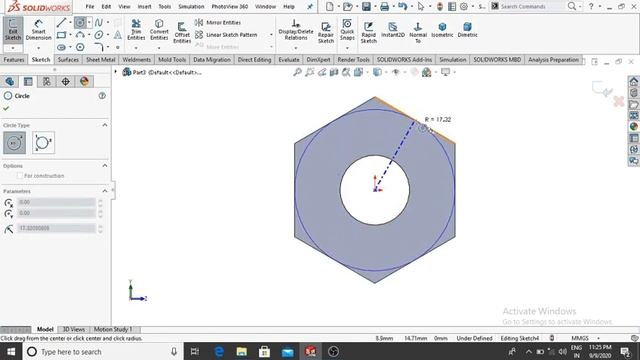Image resolution: width=640 pixels, height=360 pixels.
Task: Select the Arc sketch tool
Action: (x=80, y=35)
